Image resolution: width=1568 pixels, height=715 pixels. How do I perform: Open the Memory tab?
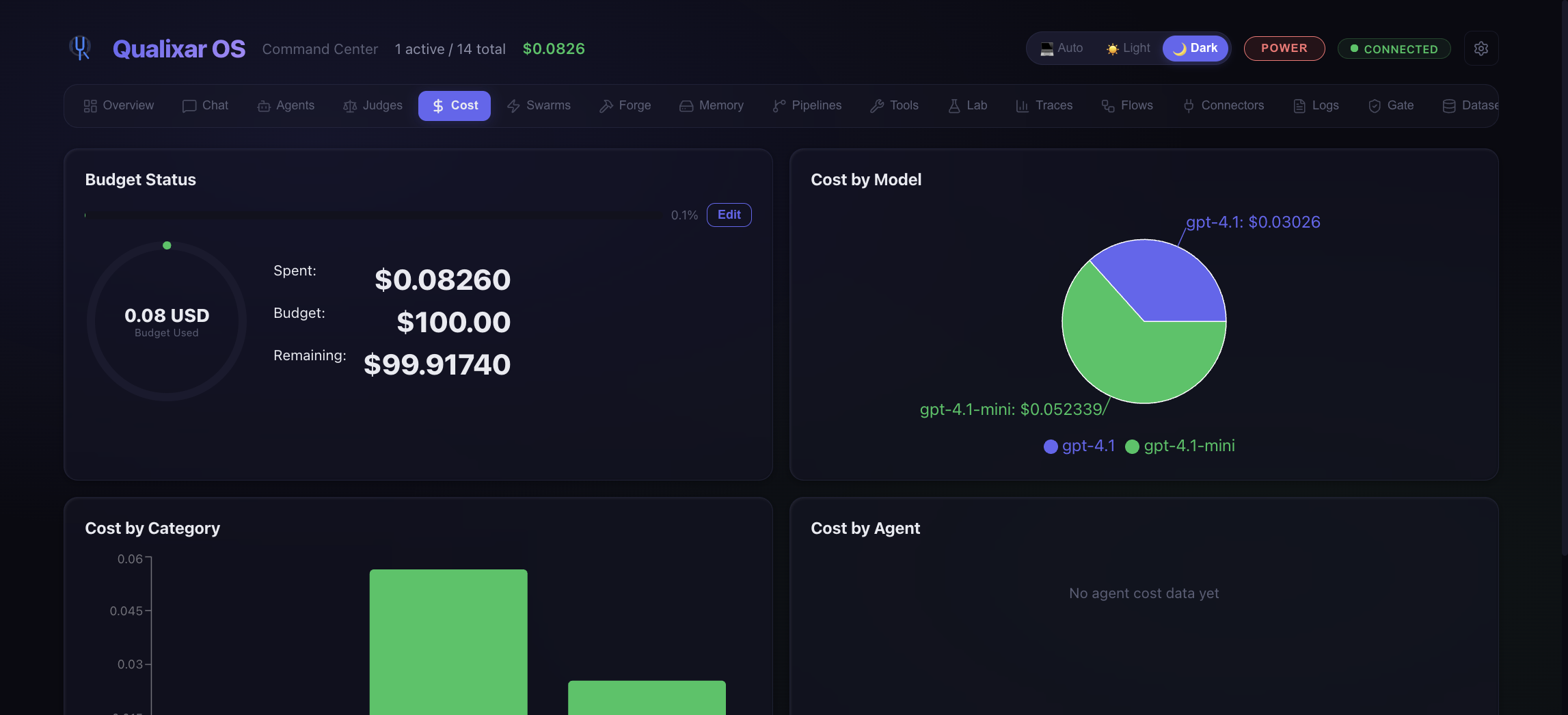tap(712, 106)
